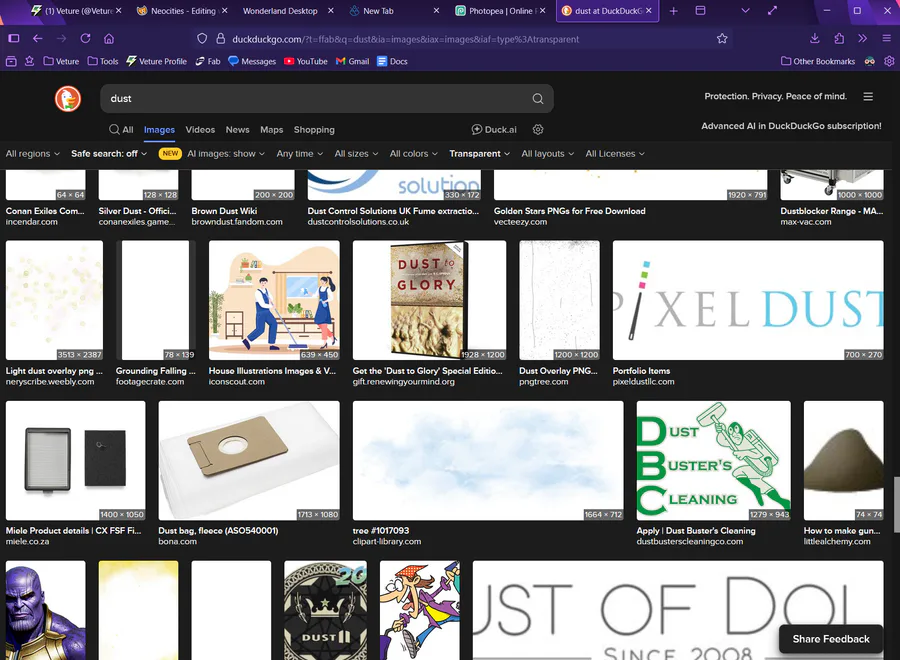The height and width of the screenshot is (660, 900).
Task: Open the Golden Stars PNGs for Free Download link
Action: tap(569, 211)
